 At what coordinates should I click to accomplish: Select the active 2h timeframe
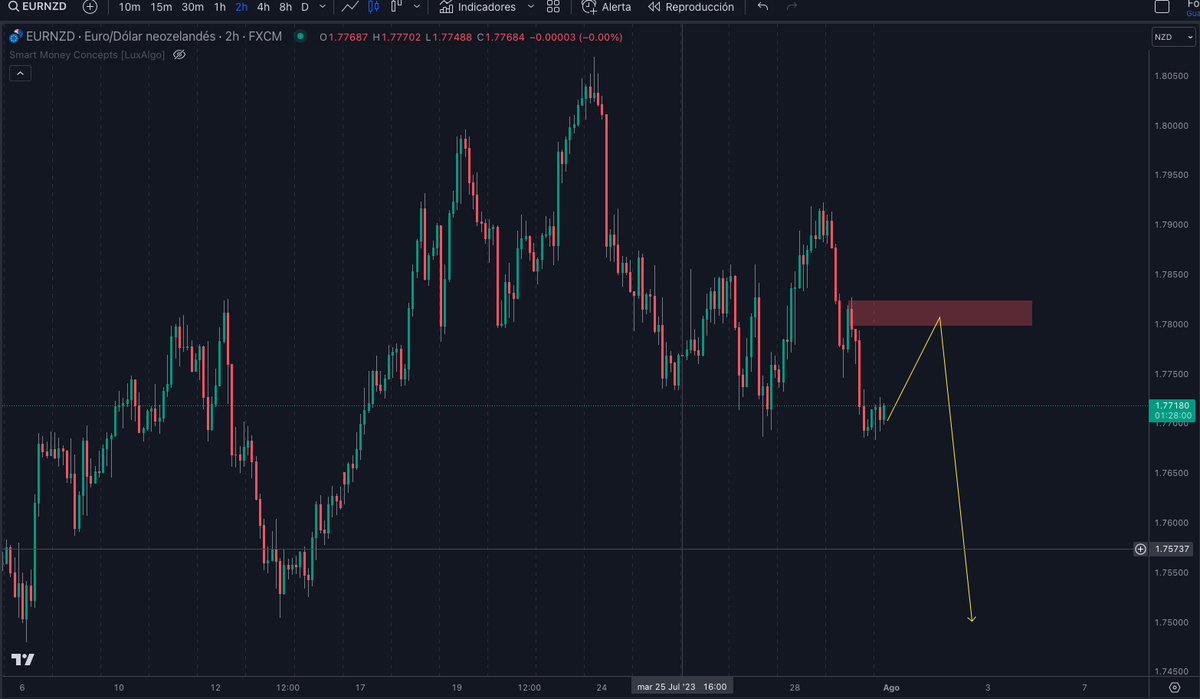(x=242, y=7)
